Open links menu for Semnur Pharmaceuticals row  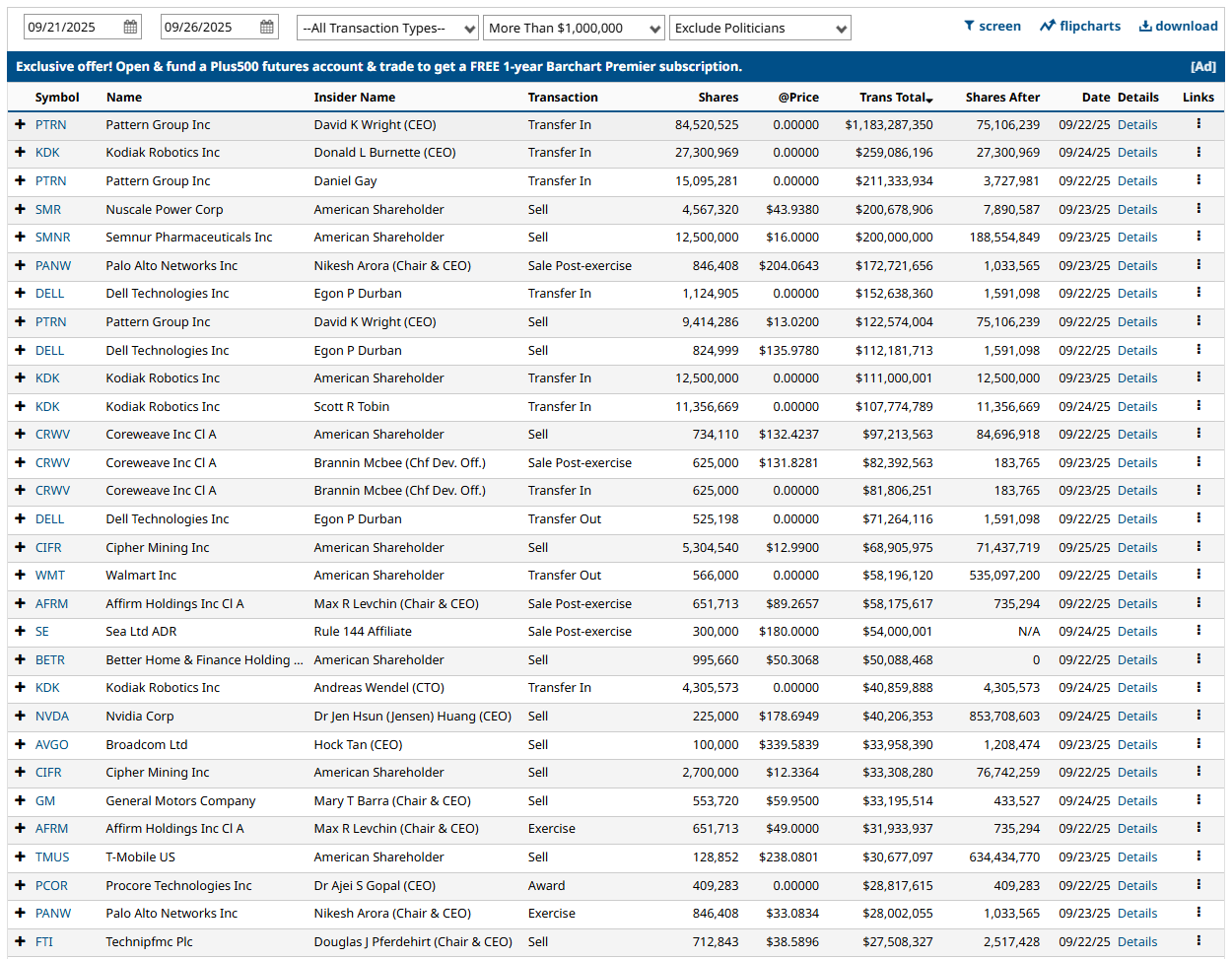coord(1198,237)
